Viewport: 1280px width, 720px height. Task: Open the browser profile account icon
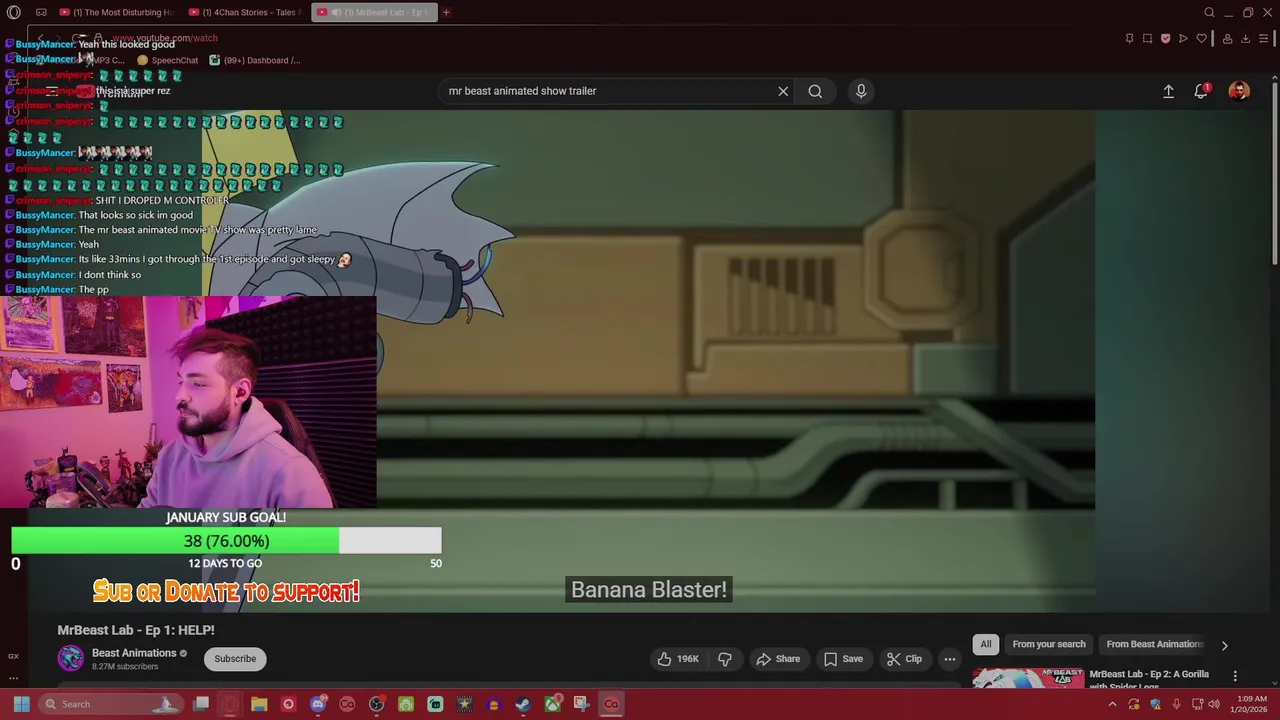[1227, 38]
